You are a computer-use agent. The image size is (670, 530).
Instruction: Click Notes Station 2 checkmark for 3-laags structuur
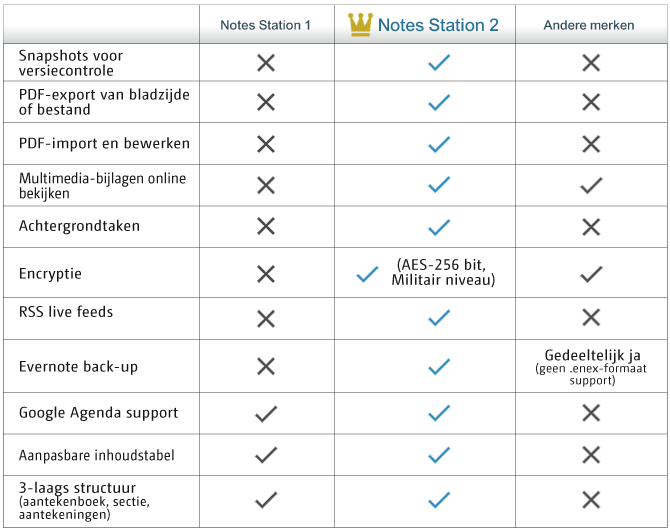(438, 500)
